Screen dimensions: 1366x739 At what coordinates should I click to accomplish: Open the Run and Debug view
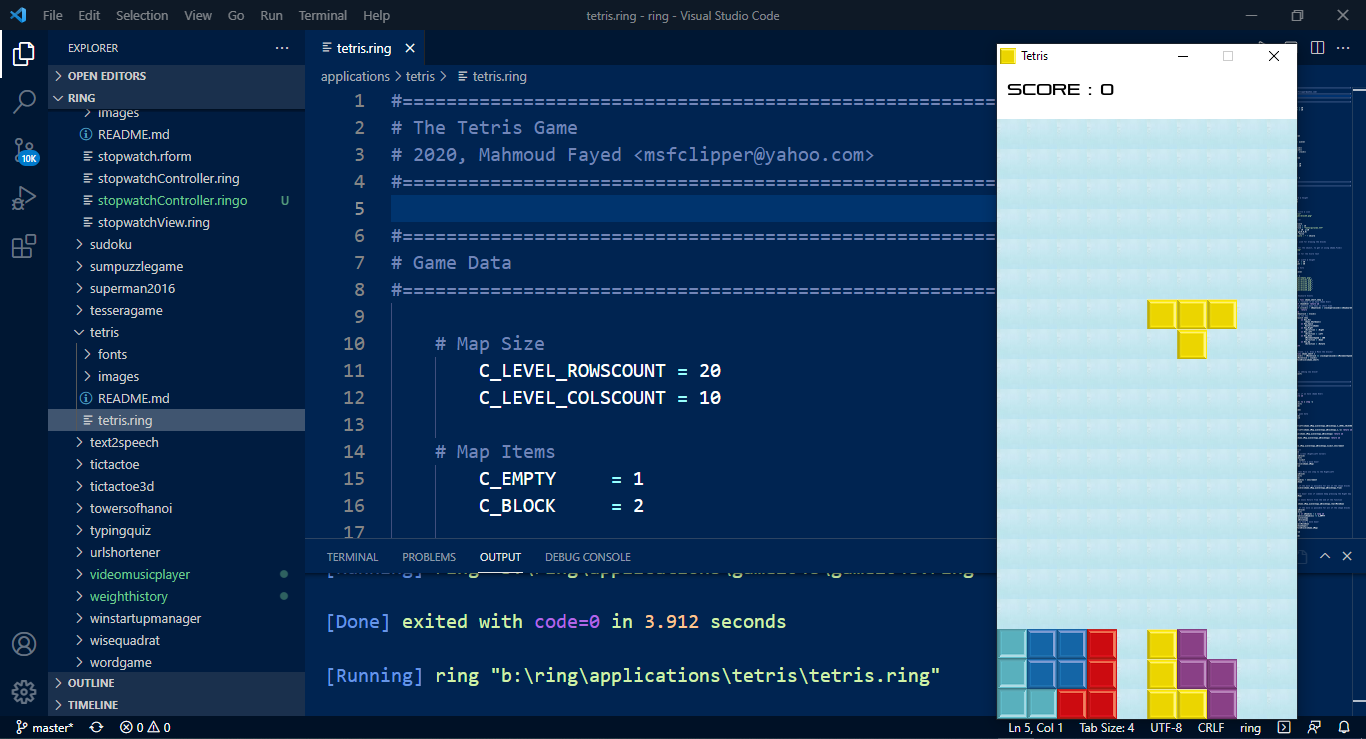tap(24, 198)
